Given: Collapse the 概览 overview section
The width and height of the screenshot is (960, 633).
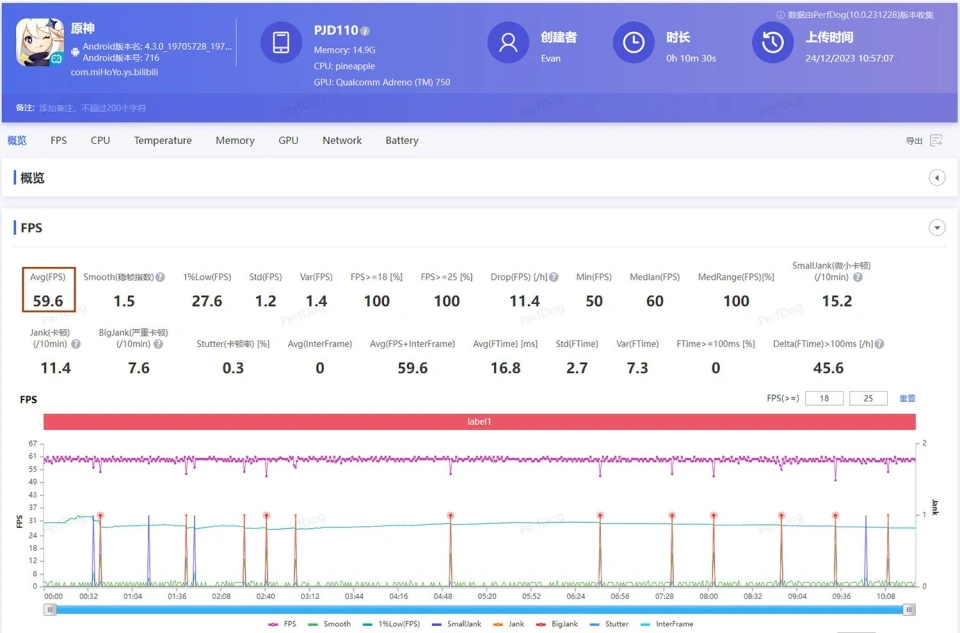Looking at the screenshot, I should pos(937,178).
